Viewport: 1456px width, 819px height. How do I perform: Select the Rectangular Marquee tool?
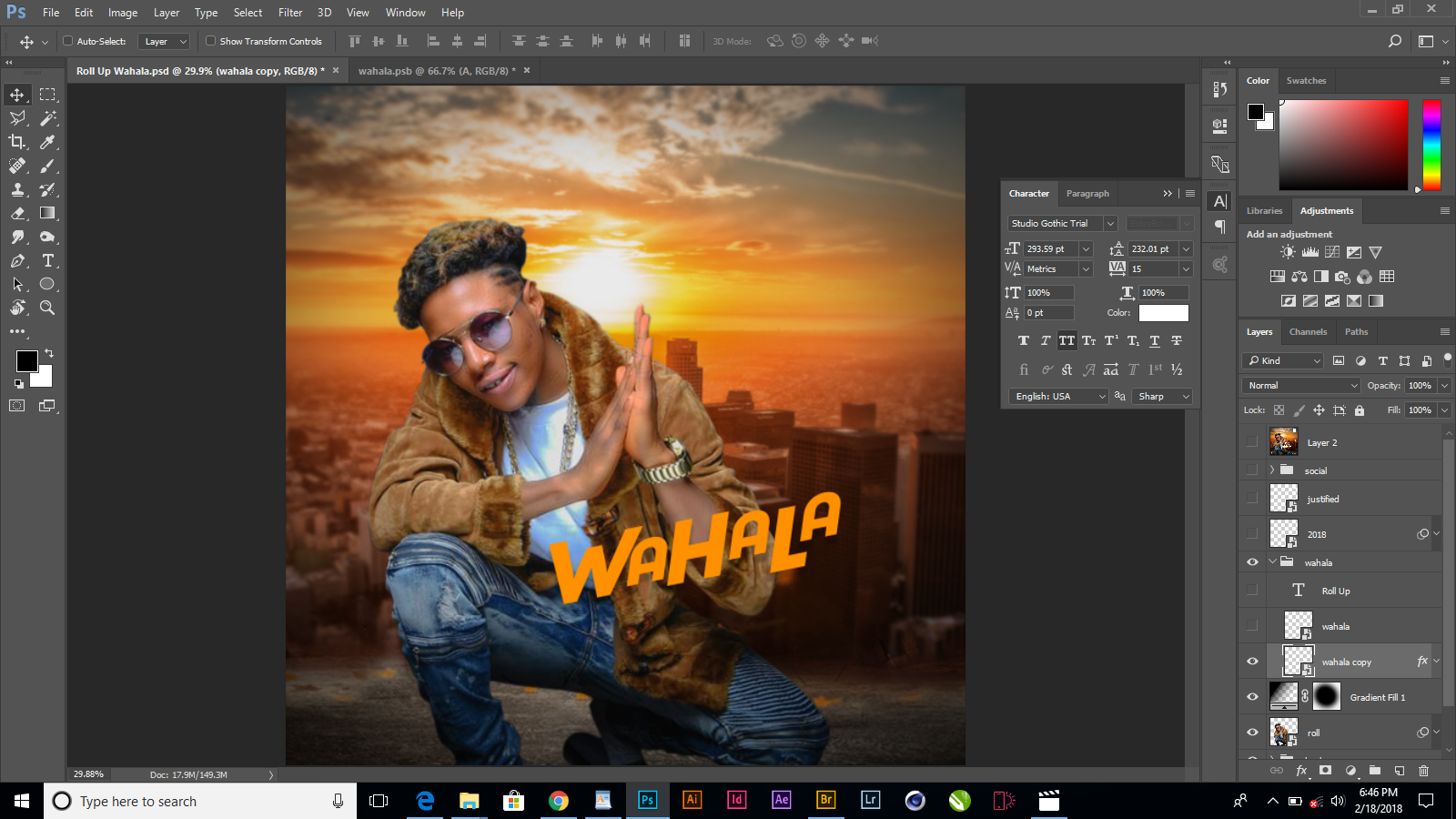point(47,95)
